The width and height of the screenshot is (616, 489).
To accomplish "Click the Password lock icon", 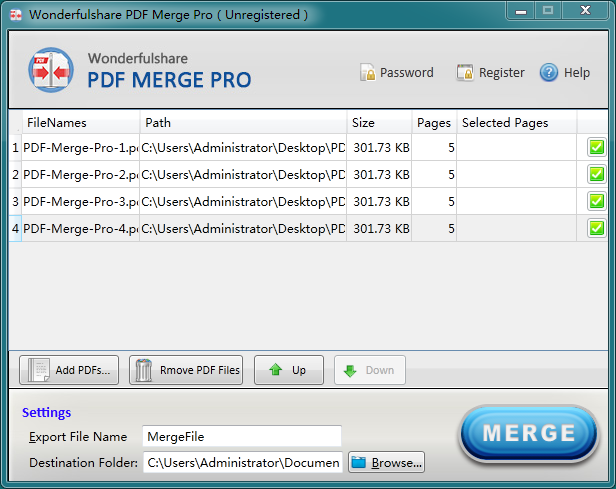I will (x=368, y=73).
